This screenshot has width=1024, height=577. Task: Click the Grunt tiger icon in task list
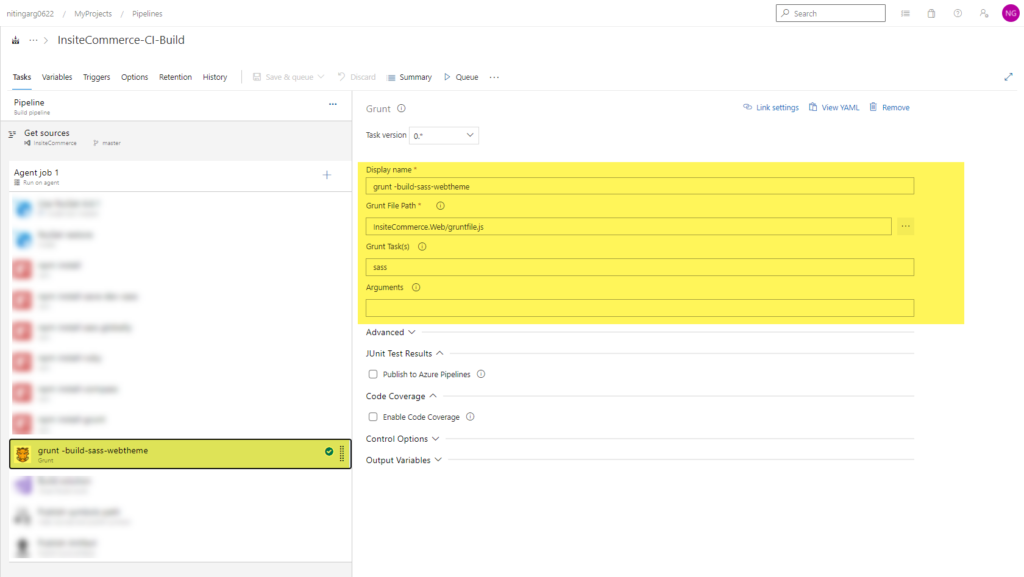[x=23, y=454]
